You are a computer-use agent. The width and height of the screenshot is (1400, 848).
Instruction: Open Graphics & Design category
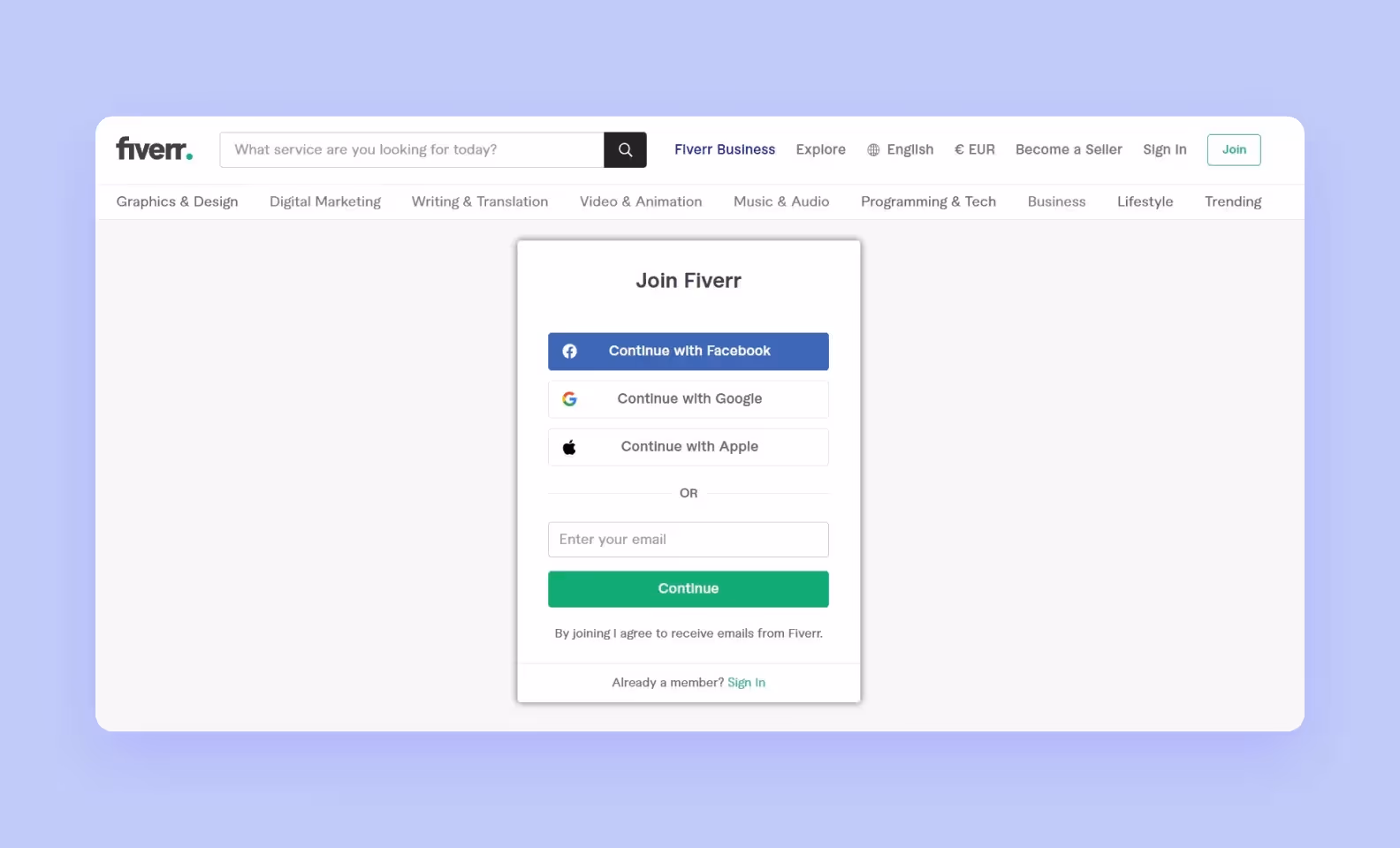tap(178, 201)
